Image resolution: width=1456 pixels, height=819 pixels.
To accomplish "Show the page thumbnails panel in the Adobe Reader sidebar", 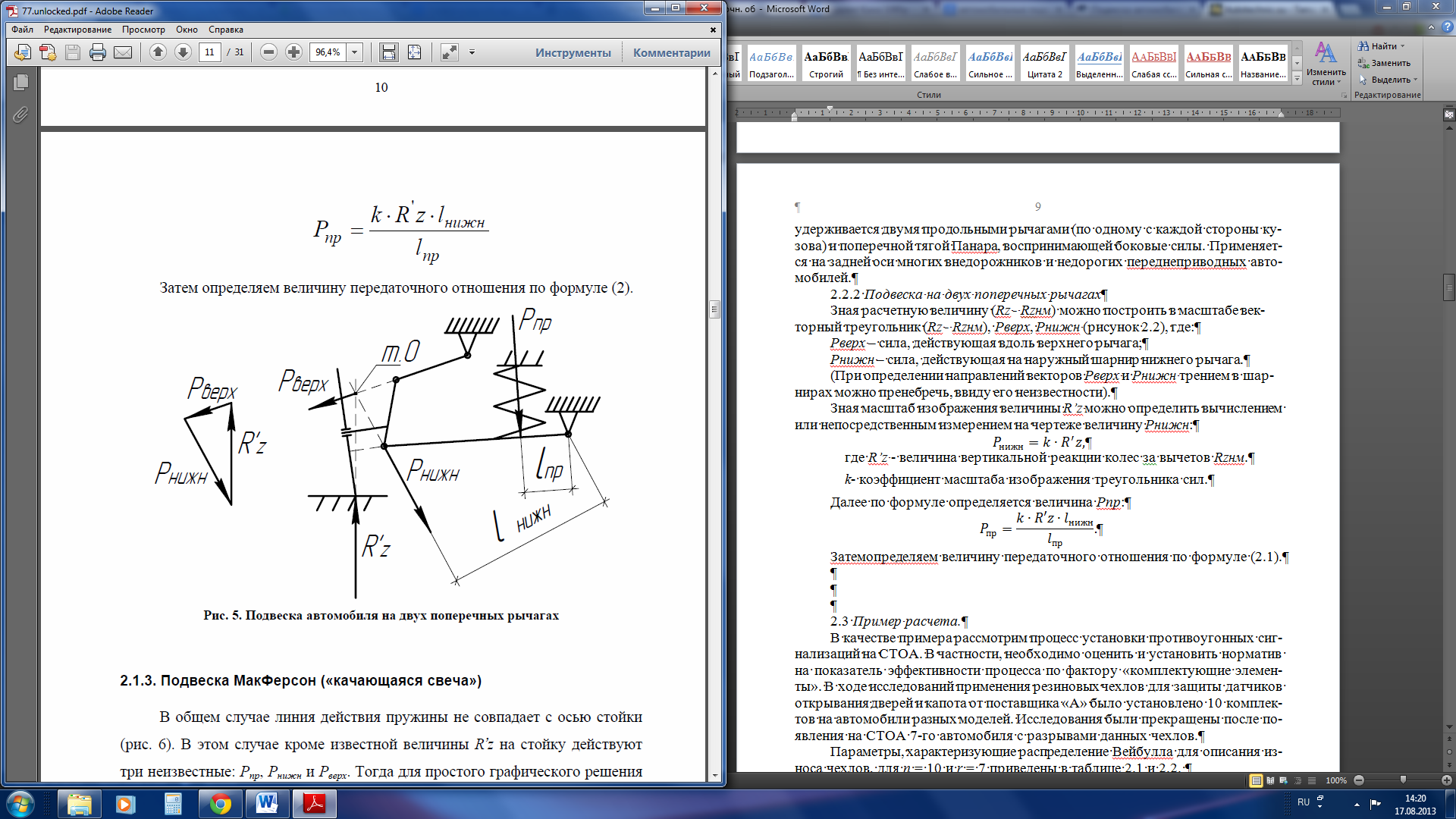I will tap(20, 82).
